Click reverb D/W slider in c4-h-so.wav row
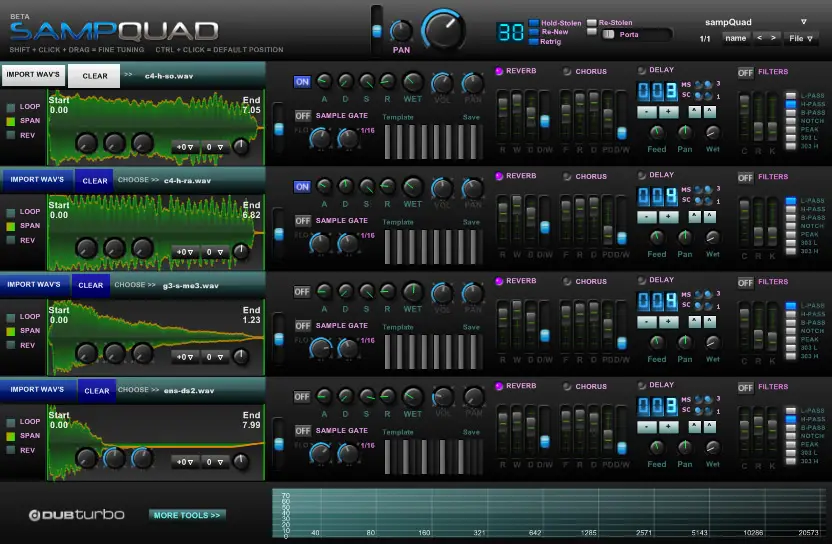Screen dimensions: 832x544 point(544,122)
